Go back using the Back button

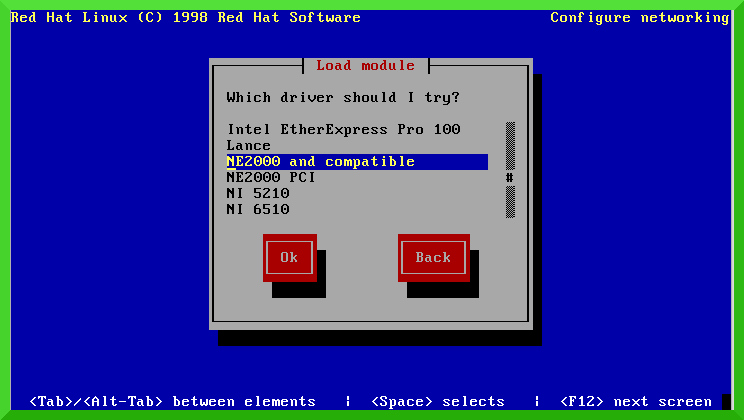[x=434, y=258]
